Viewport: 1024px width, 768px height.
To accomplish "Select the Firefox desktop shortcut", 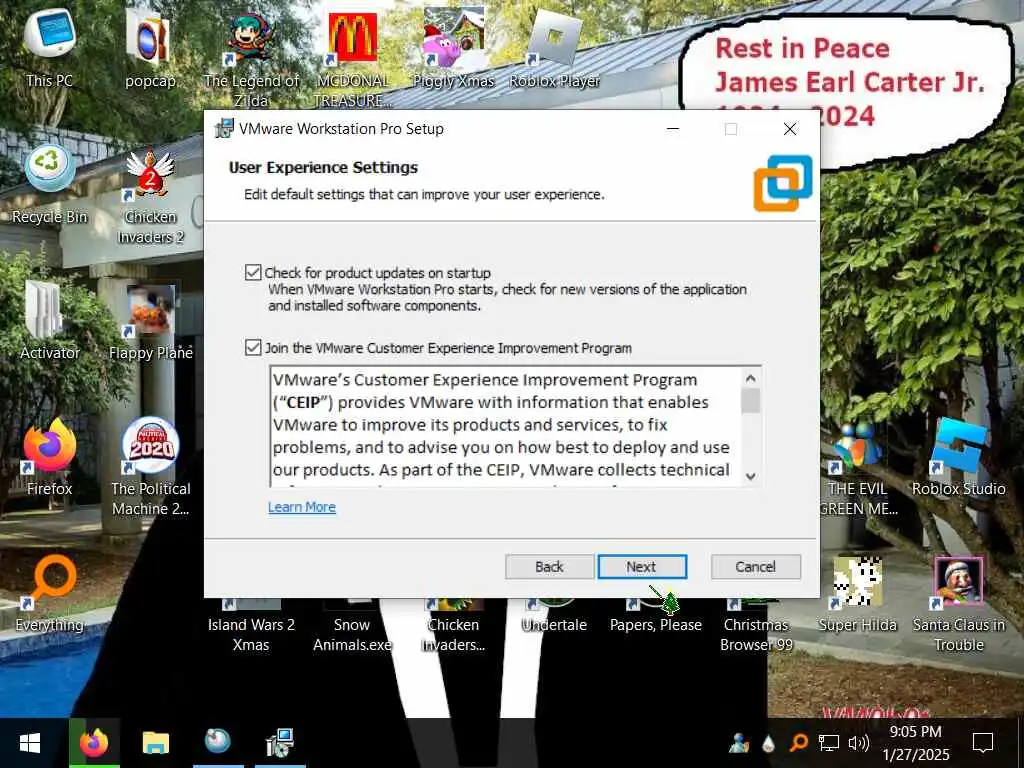I will [x=50, y=458].
